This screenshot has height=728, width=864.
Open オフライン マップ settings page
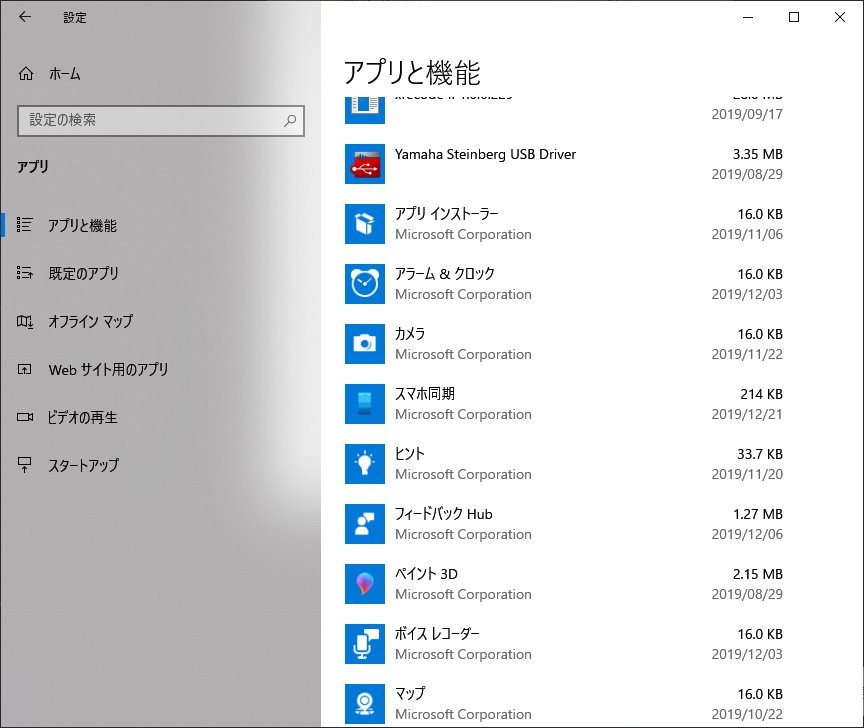tap(160, 321)
